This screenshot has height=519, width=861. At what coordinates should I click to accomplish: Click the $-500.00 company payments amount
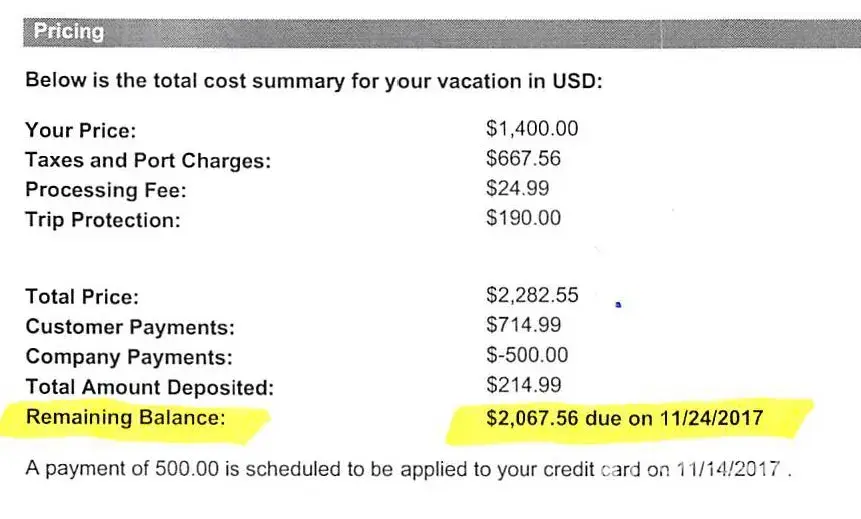[x=526, y=355]
